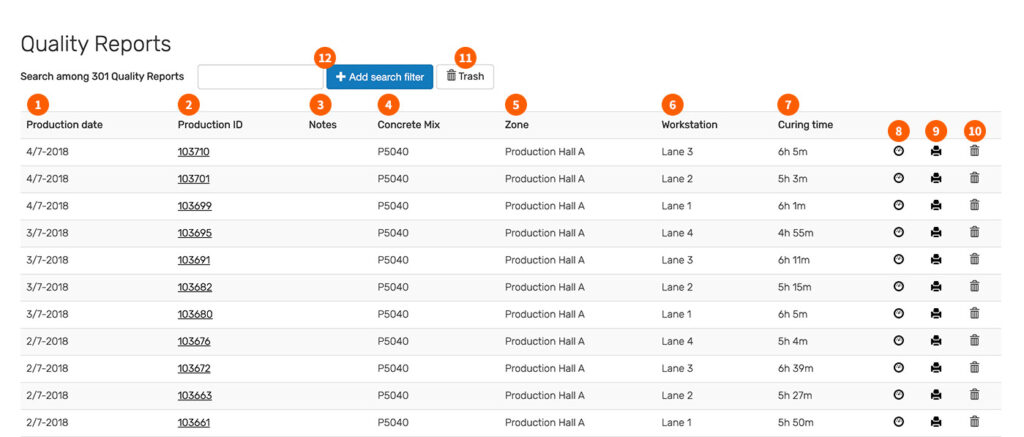Delete report row 103661
The width and height of the screenshot is (1024, 437).
pos(974,422)
